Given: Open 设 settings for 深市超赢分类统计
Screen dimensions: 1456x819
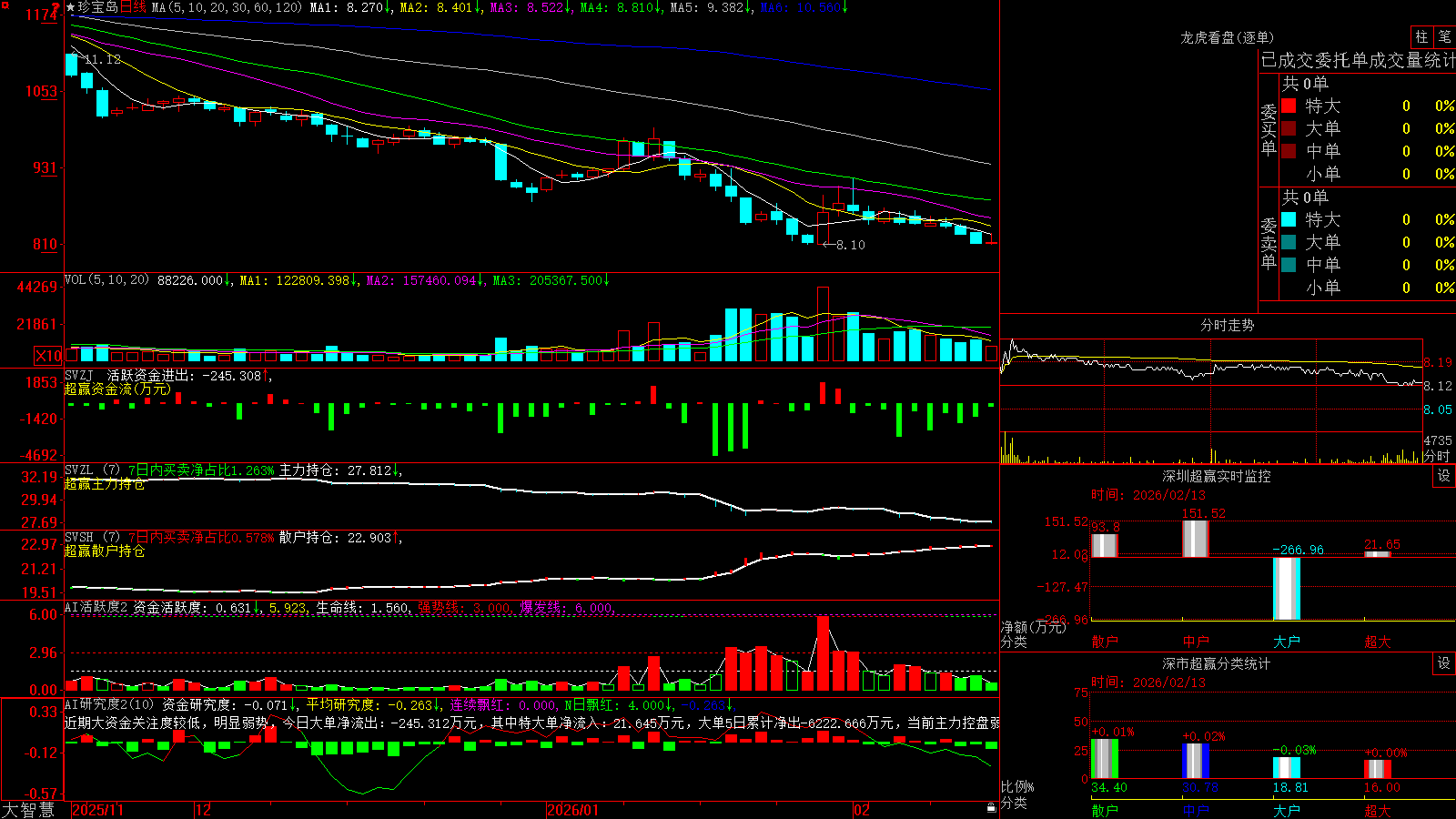Looking at the screenshot, I should (x=1444, y=663).
